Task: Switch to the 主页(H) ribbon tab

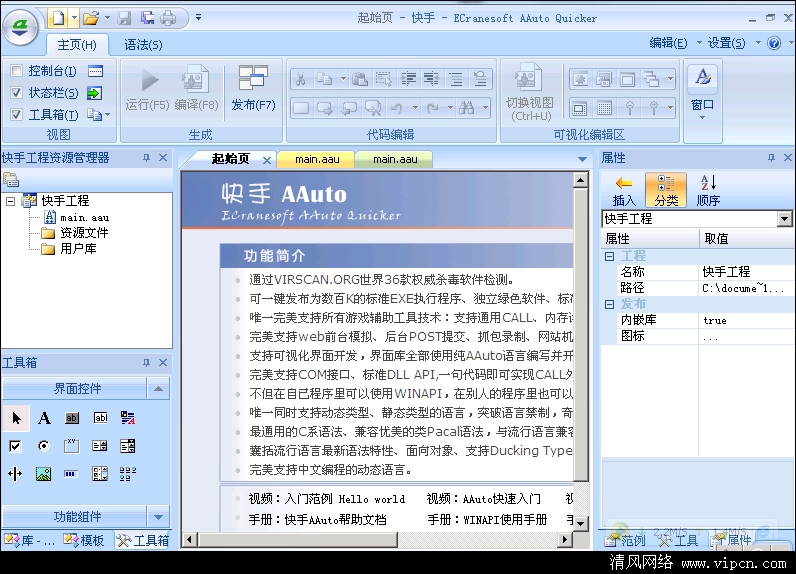Action: pos(77,45)
